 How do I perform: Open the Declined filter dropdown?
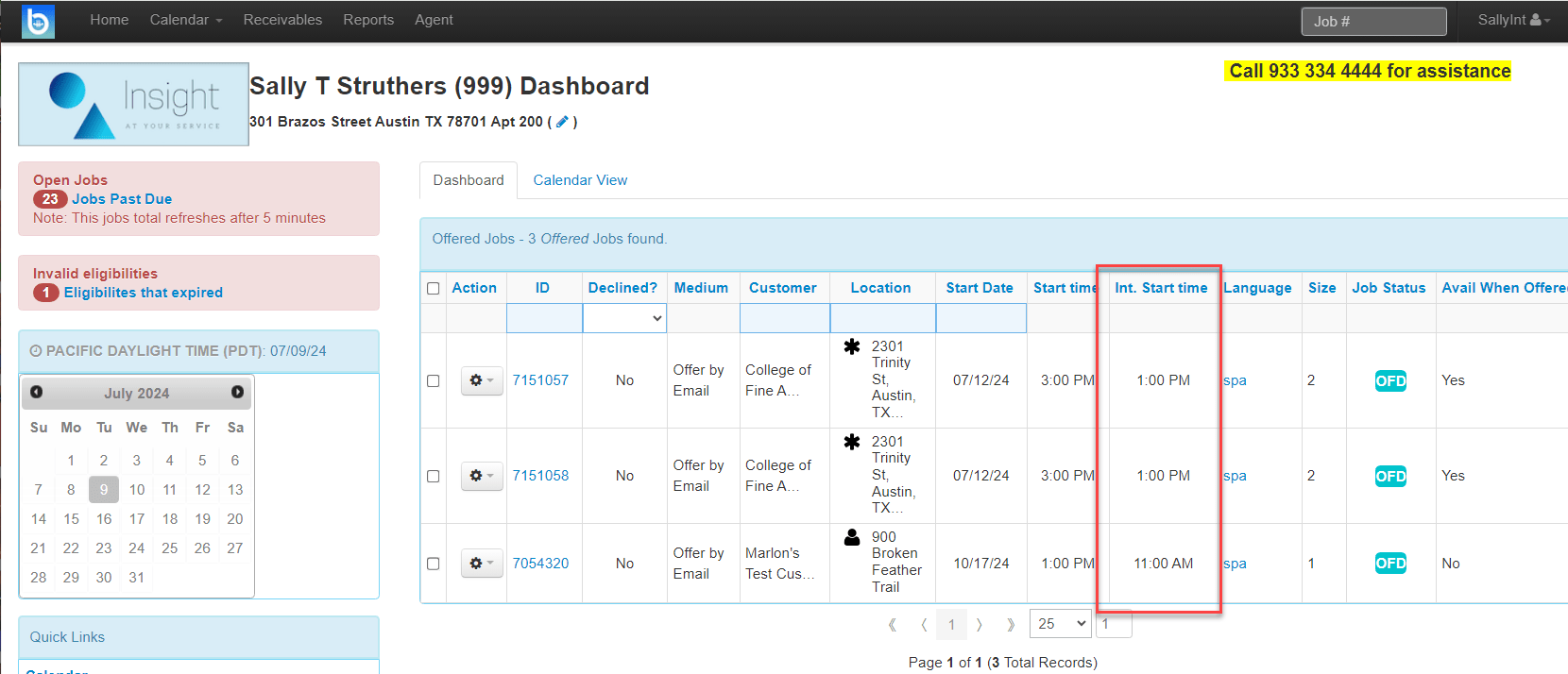click(x=624, y=318)
